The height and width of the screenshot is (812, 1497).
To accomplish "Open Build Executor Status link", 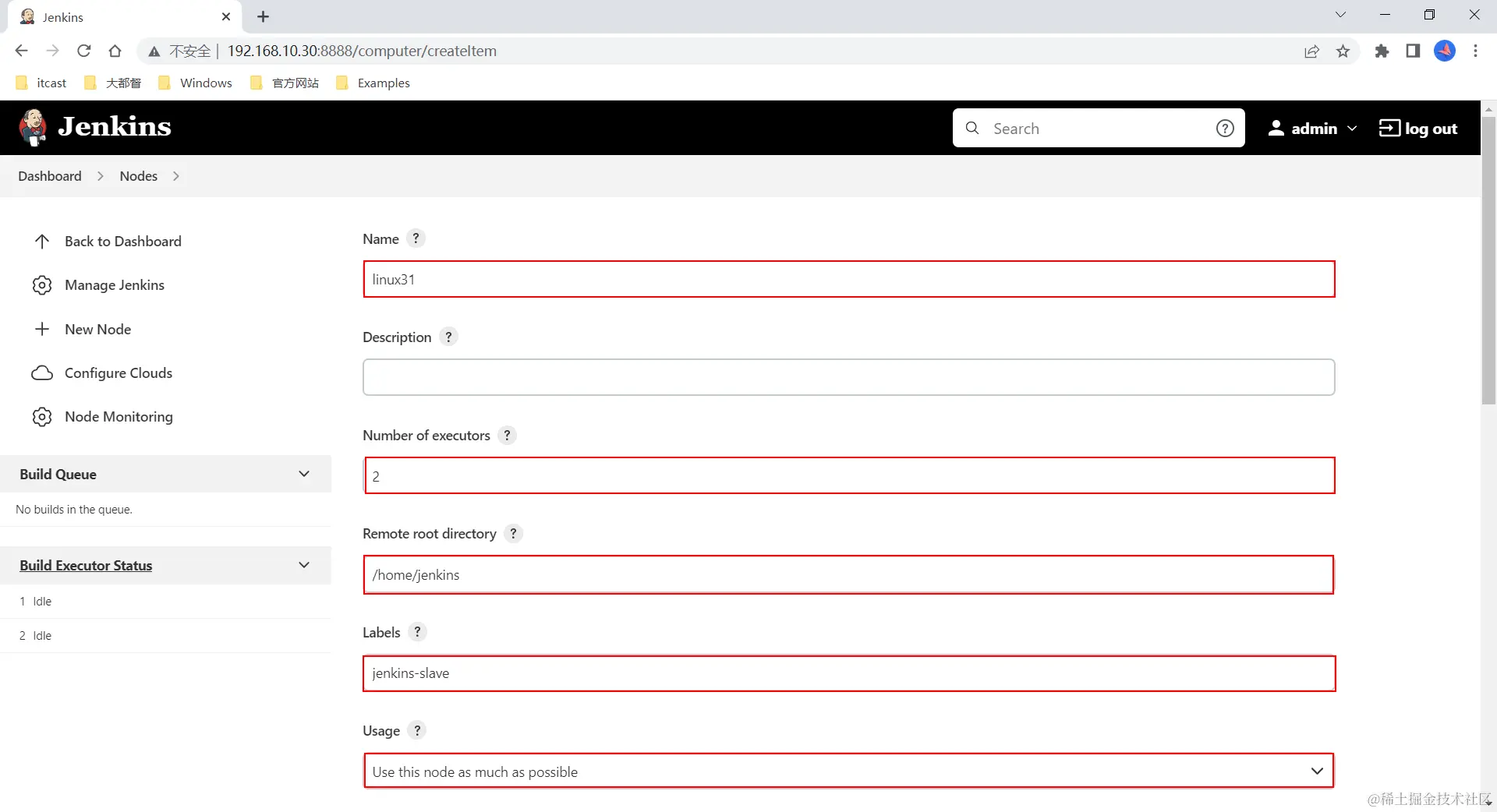I will point(86,566).
